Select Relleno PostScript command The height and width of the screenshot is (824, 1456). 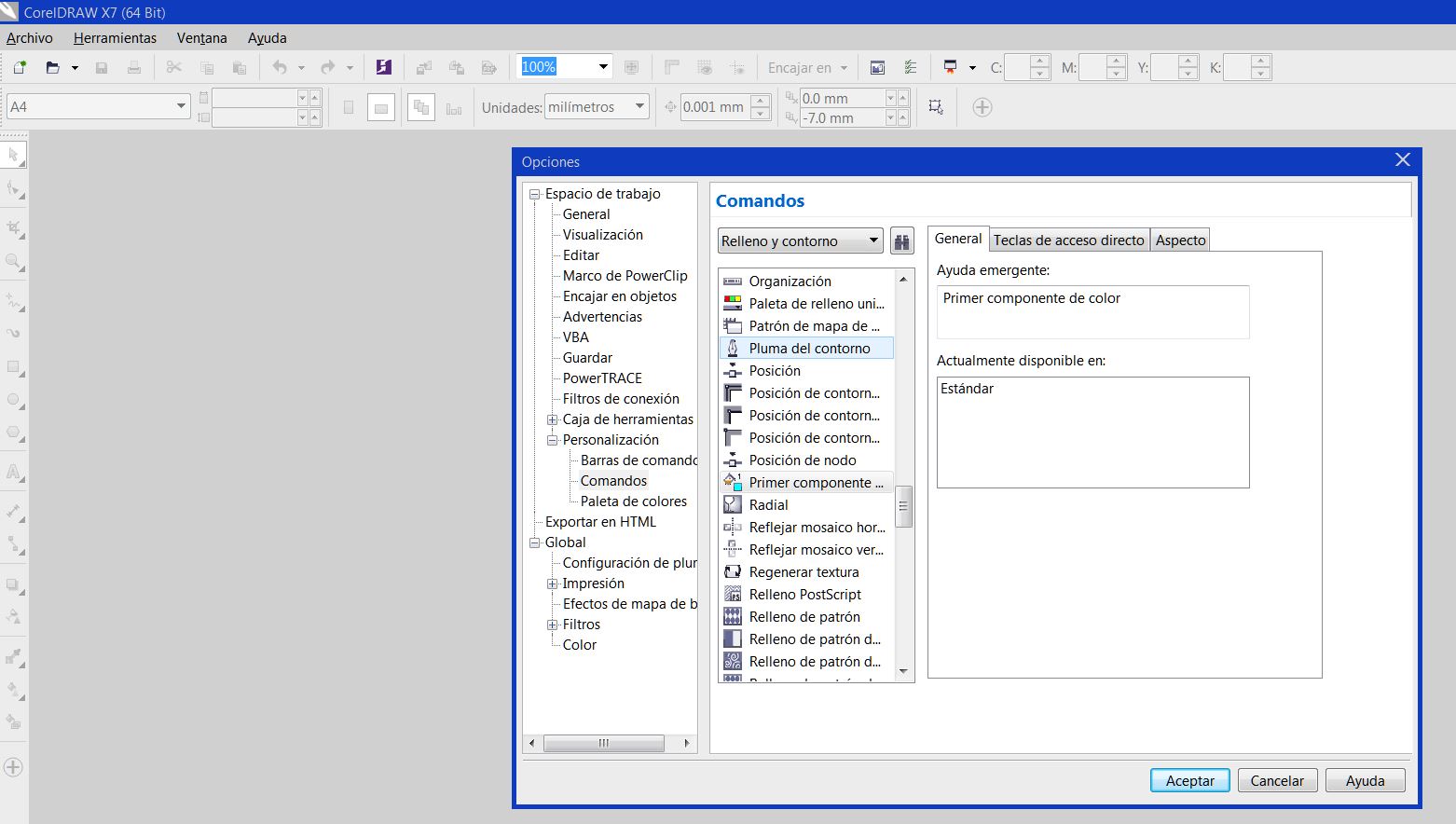(806, 595)
